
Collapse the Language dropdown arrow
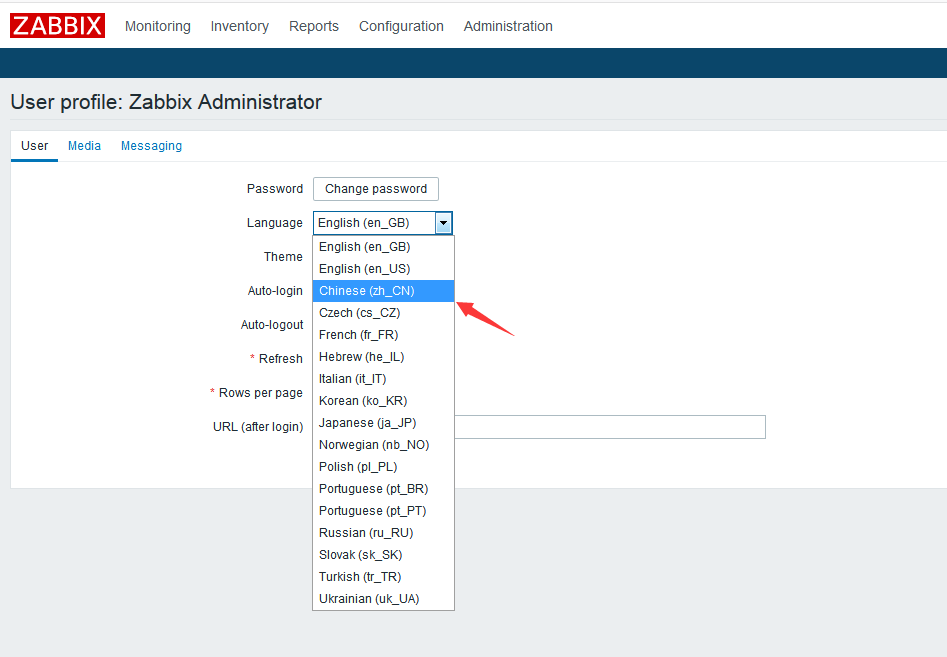tap(444, 223)
